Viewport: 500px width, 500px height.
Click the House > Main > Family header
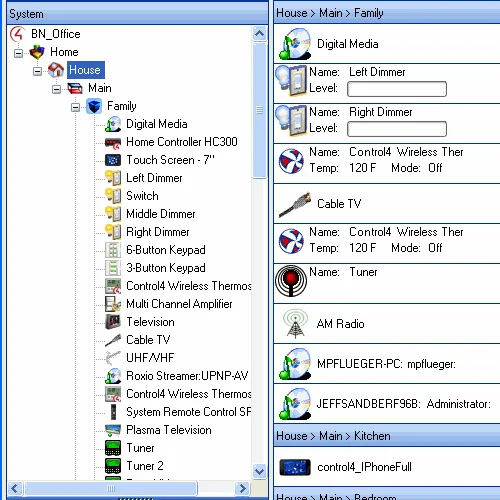tap(387, 13)
